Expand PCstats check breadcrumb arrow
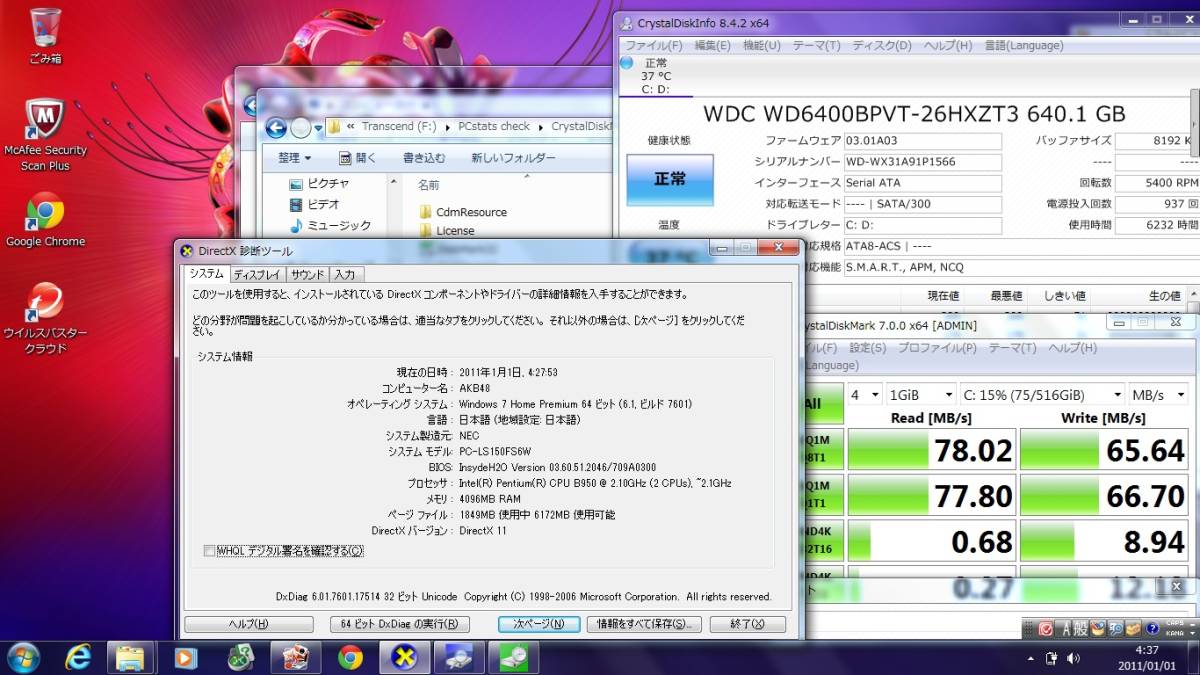This screenshot has width=1200, height=675. (x=541, y=127)
